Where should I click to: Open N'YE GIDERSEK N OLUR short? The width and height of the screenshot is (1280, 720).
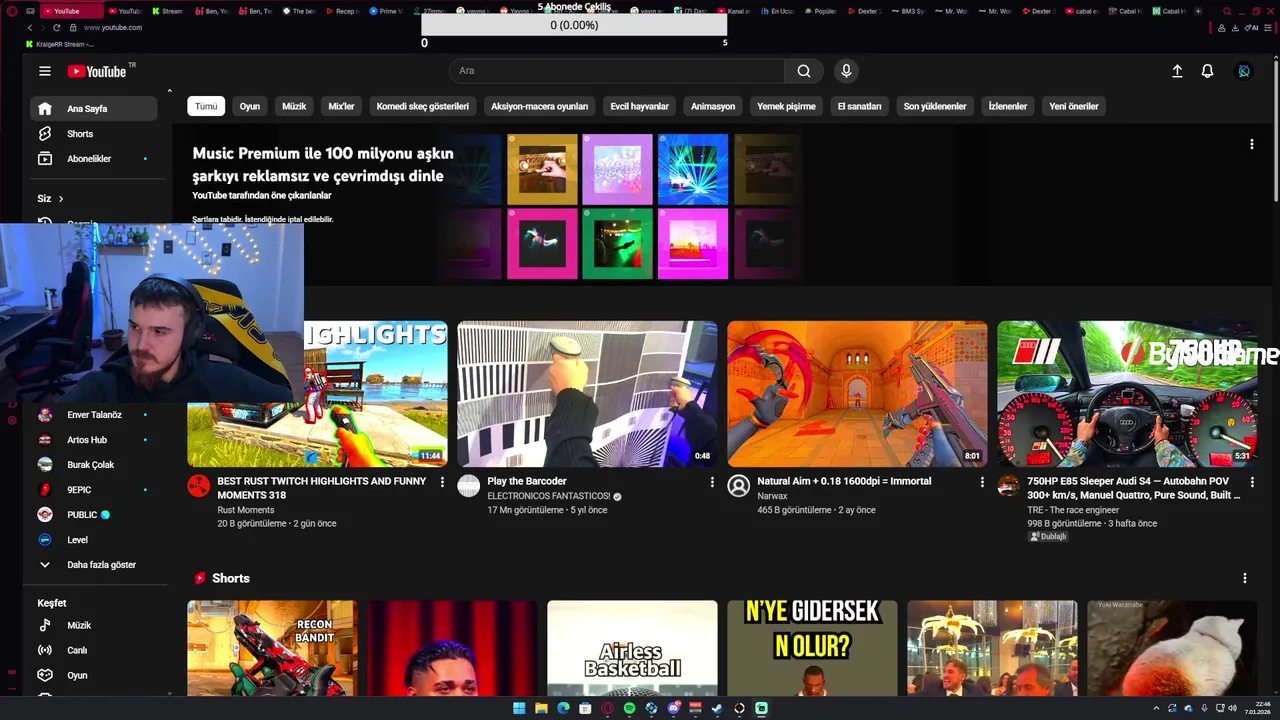(x=812, y=648)
